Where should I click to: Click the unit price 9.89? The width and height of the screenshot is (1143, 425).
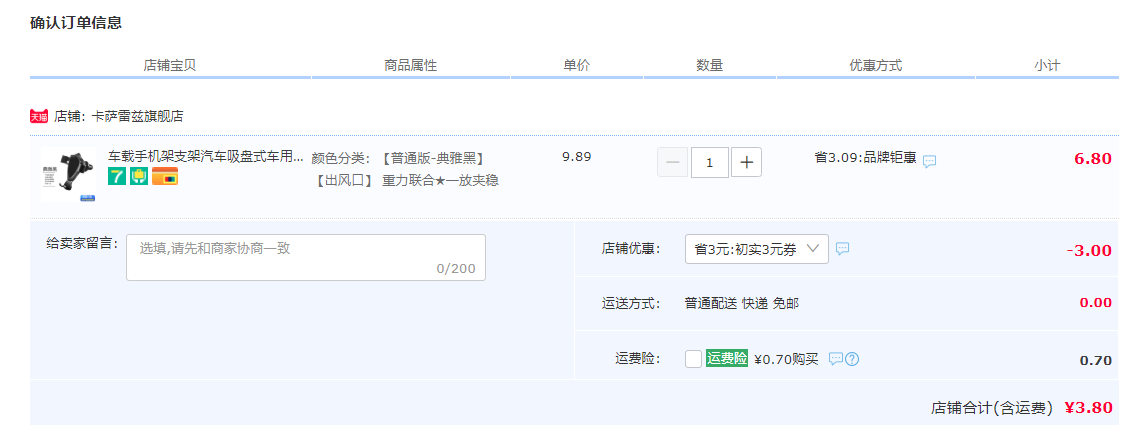[x=577, y=156]
